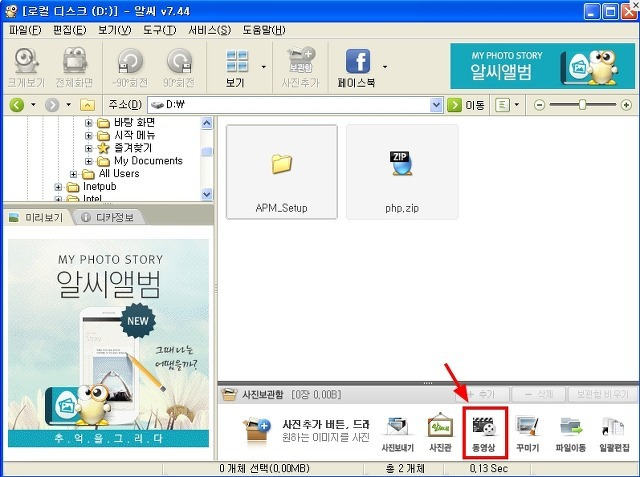Click the 보관함 비우기 empty box button

point(602,395)
